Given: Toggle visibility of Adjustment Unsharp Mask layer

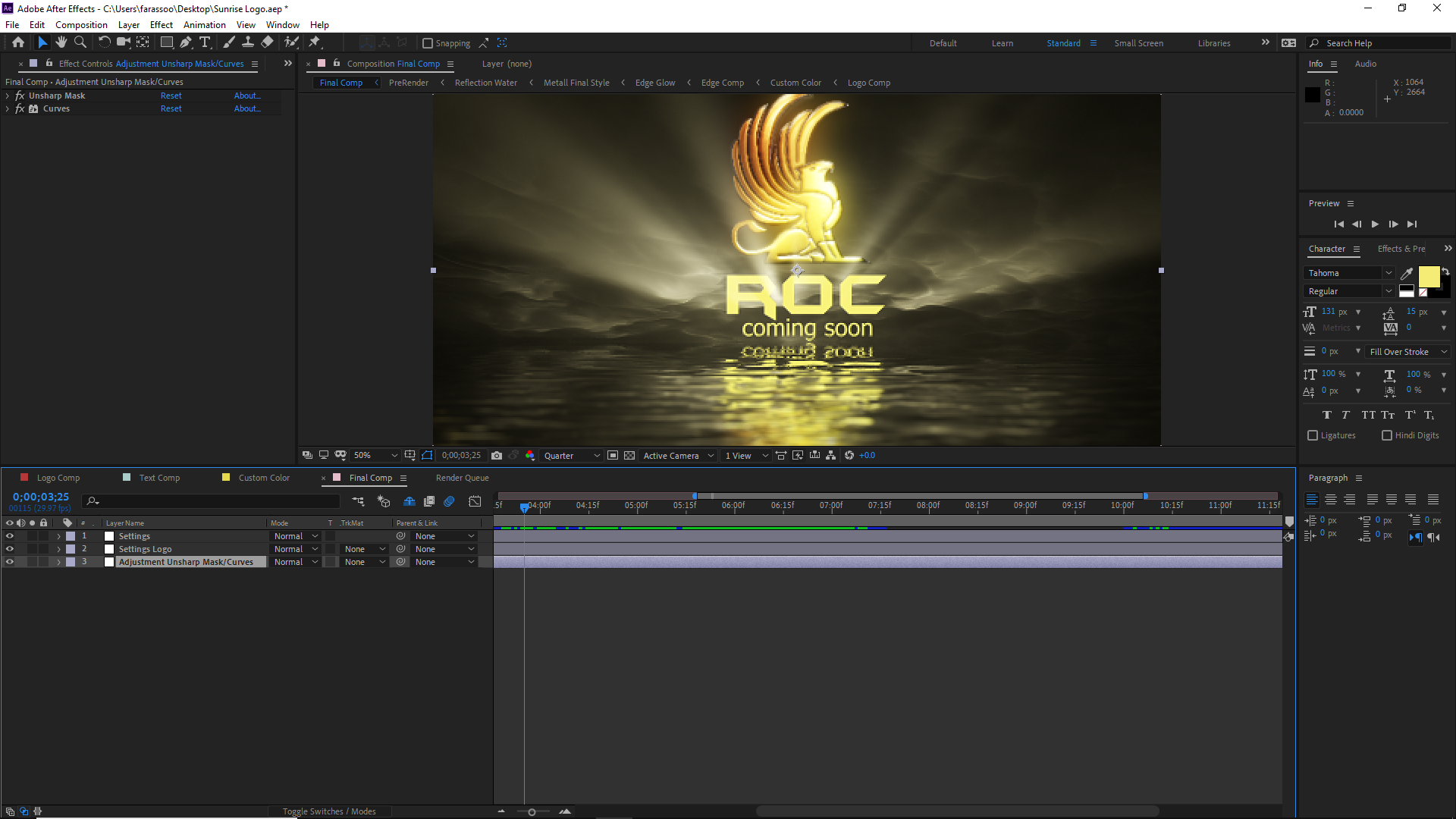Looking at the screenshot, I should 8,561.
